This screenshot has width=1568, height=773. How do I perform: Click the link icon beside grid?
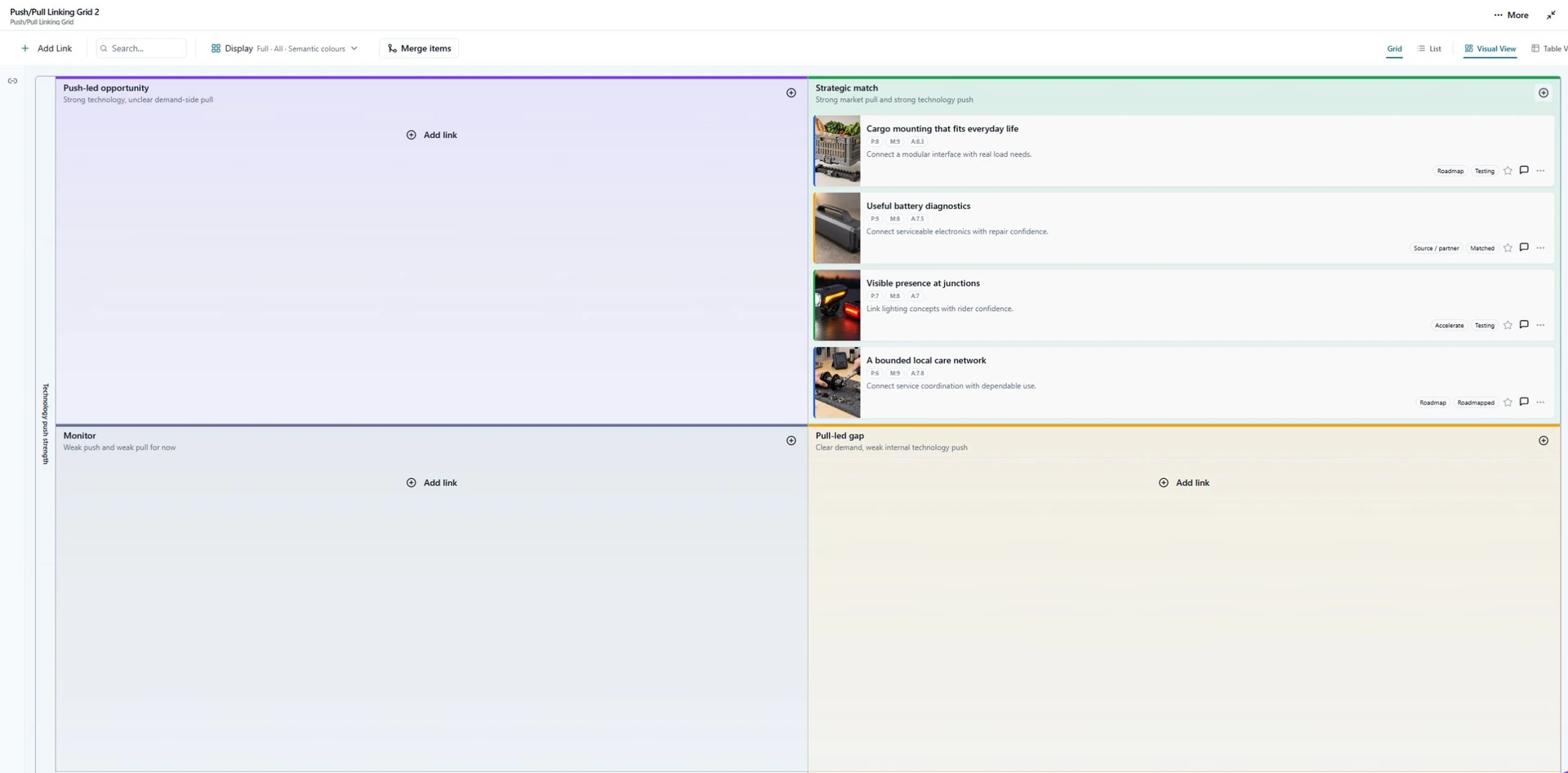tap(12, 81)
